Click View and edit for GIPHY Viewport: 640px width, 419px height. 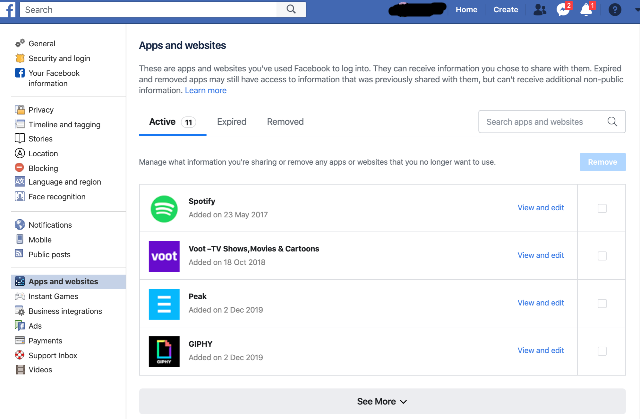click(540, 351)
